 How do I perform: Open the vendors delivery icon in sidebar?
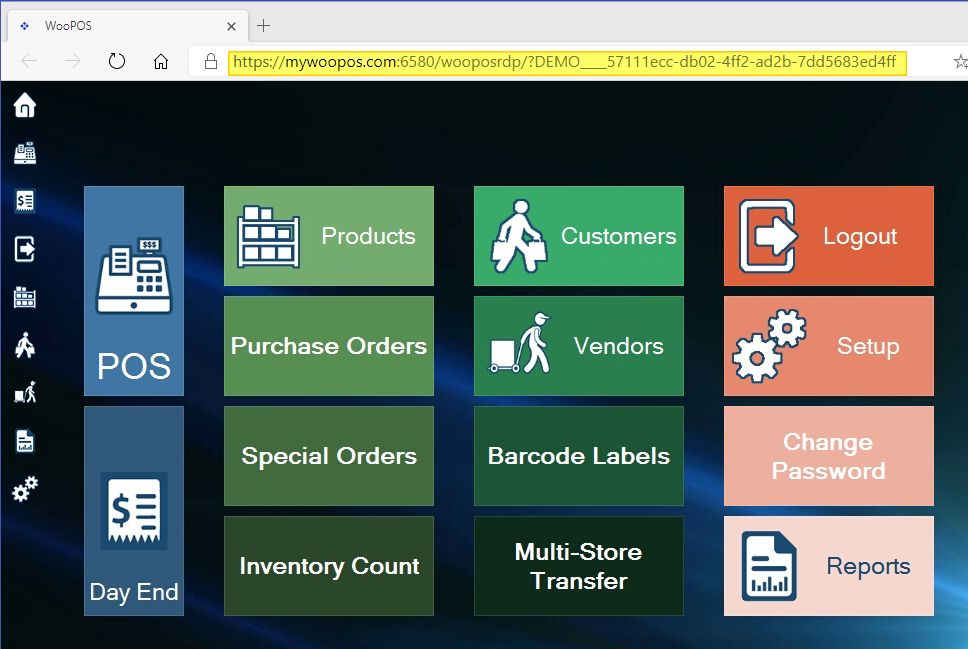(25, 393)
